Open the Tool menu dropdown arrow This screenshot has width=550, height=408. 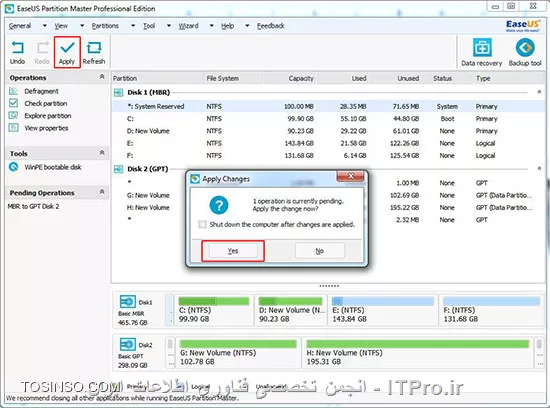(169, 26)
